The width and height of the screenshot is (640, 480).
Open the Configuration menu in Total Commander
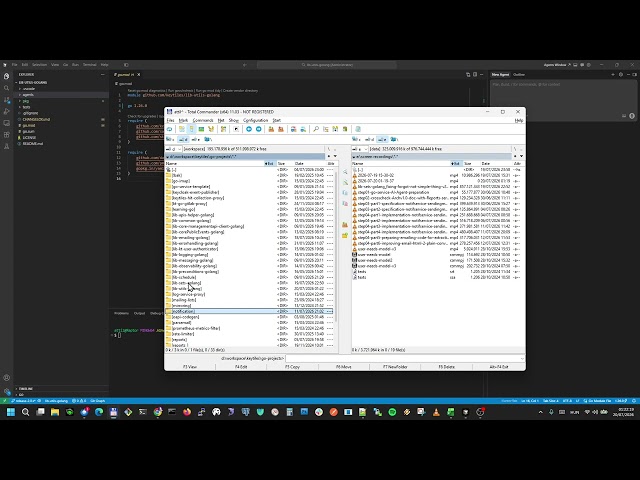(x=256, y=120)
